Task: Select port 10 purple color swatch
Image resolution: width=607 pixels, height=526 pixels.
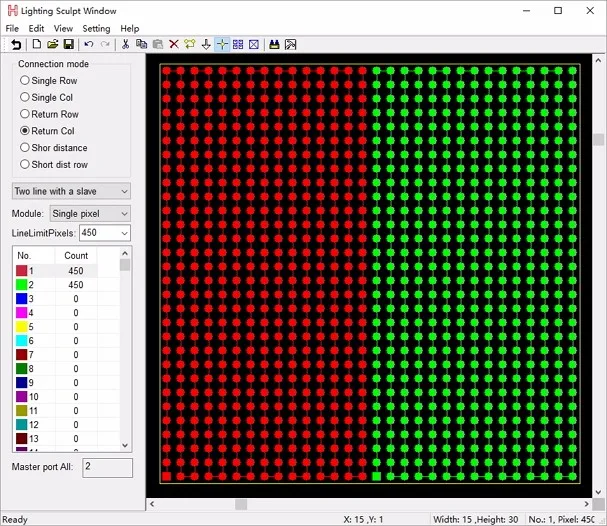Action: [x=21, y=396]
